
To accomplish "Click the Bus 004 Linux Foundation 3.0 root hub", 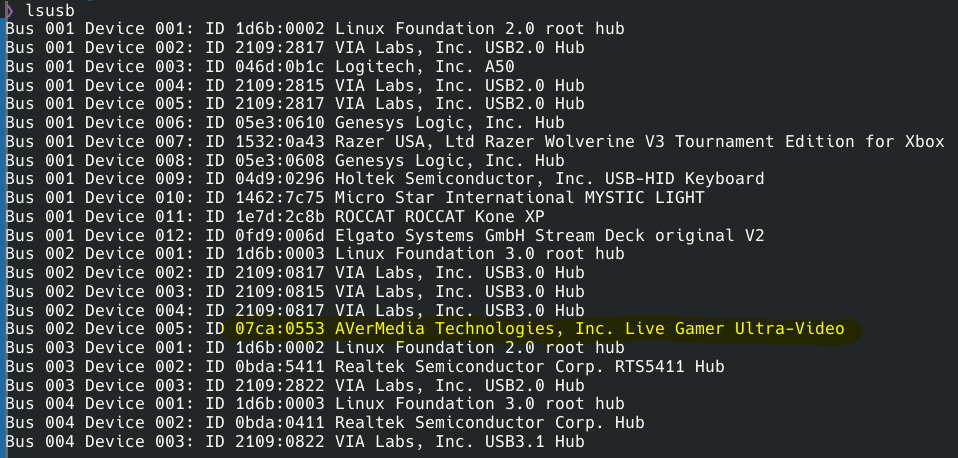I will 315,404.
